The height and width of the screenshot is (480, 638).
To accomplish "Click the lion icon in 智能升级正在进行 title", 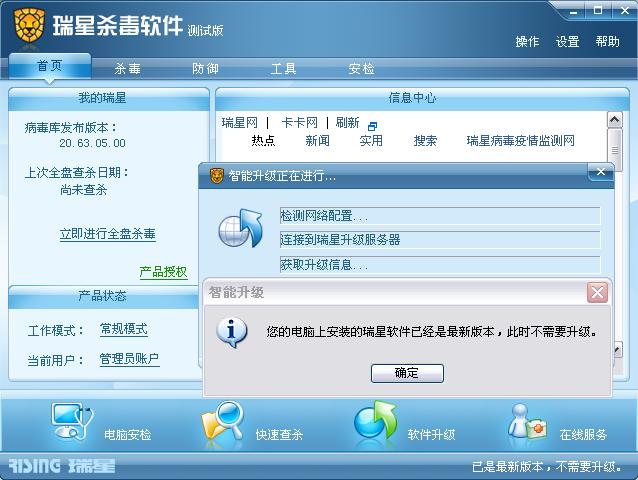I will 216,176.
